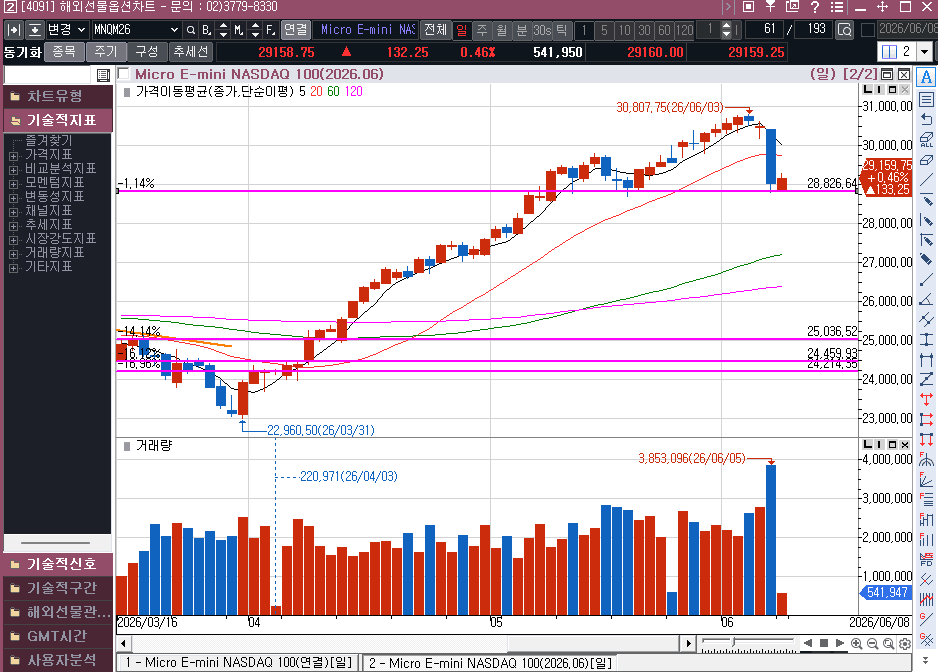Select the 틱 tick period button
The width and height of the screenshot is (938, 672).
(x=561, y=29)
